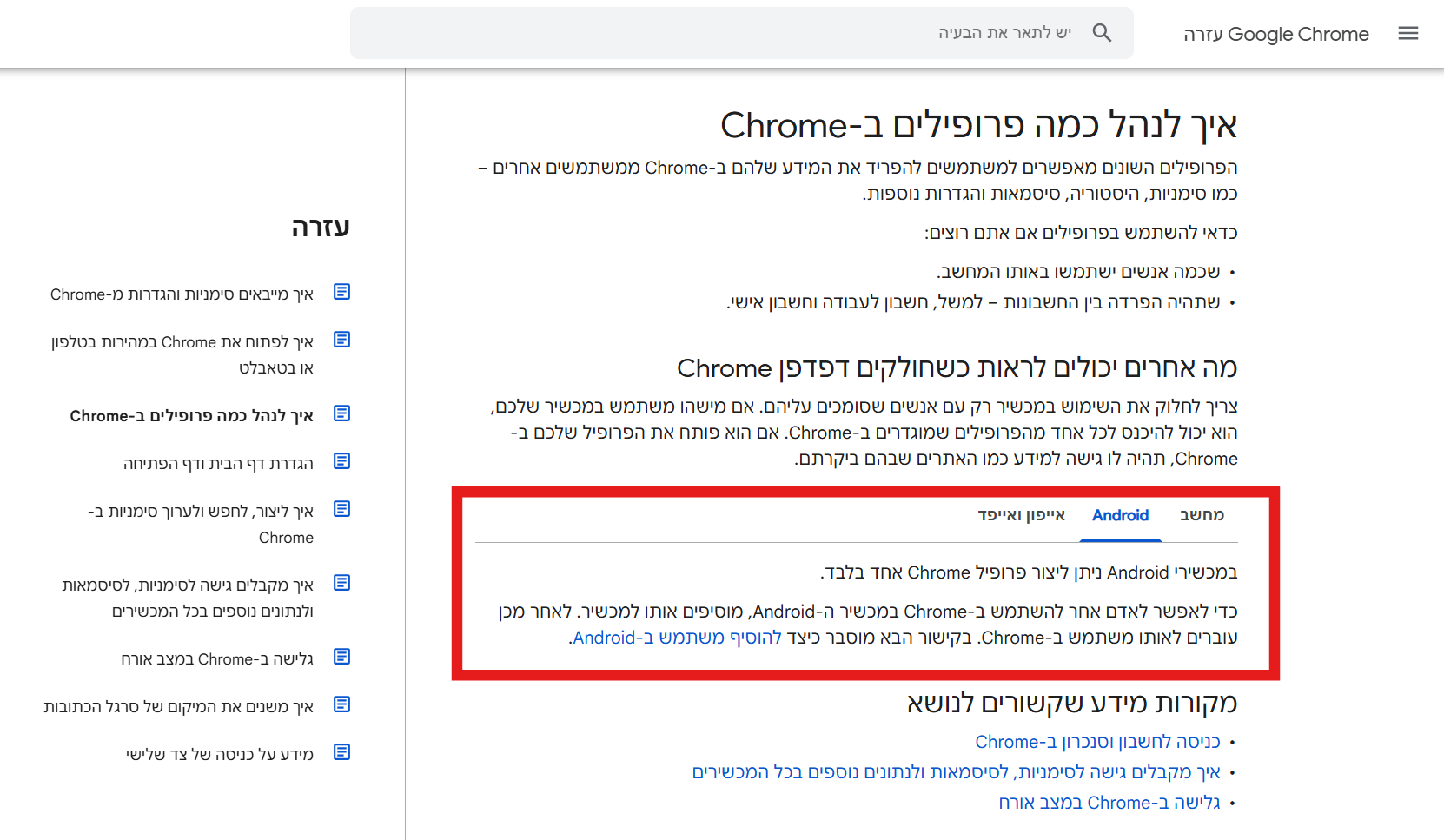1444x840 pixels.
Task: Select the Android tab
Action: 1120,515
